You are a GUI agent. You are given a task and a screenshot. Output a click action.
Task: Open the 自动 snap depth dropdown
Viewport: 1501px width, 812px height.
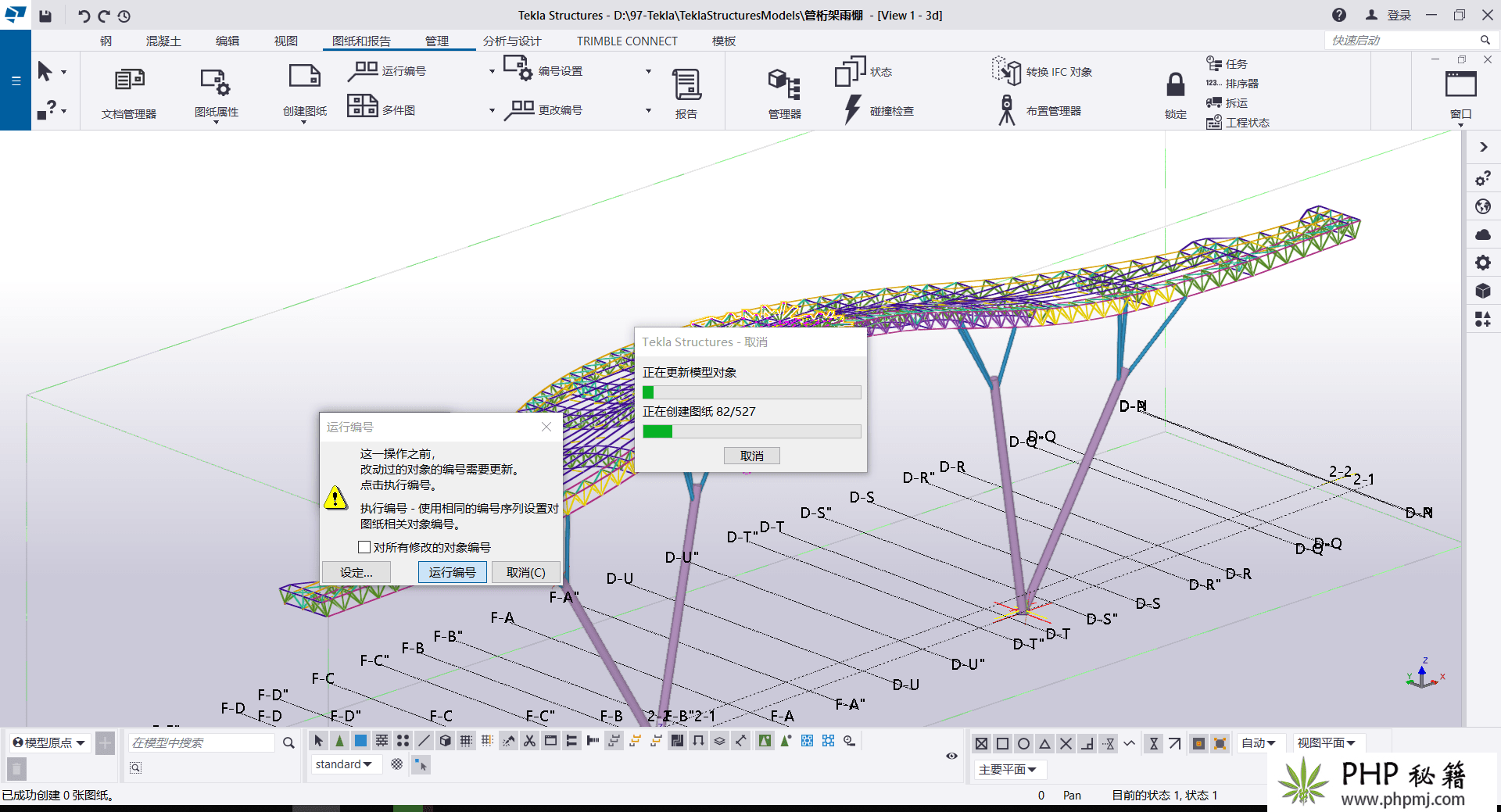[x=1259, y=743]
